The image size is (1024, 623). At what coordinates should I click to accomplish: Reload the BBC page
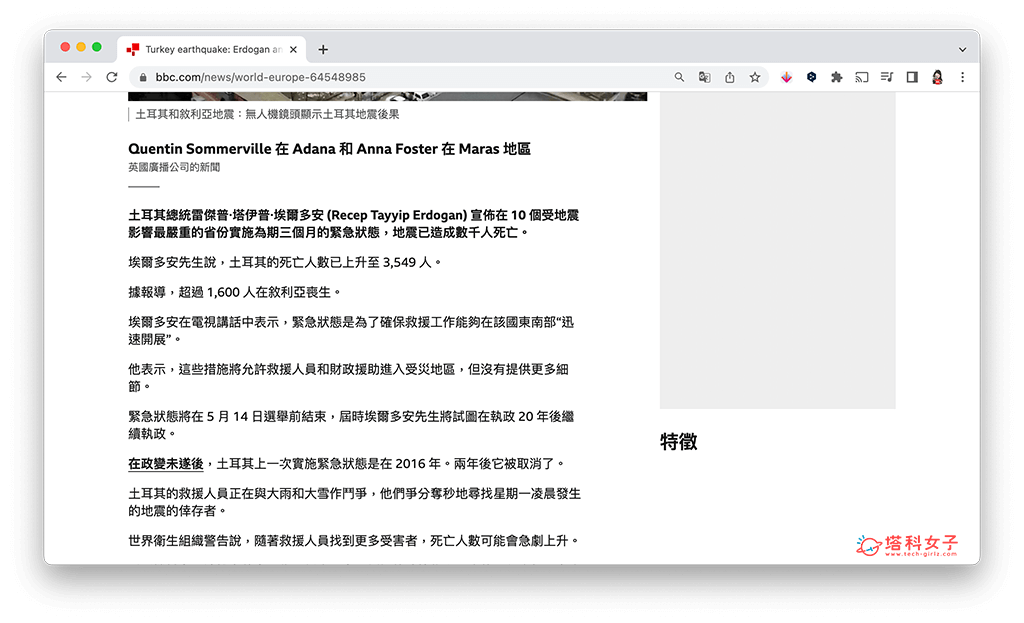coord(112,77)
